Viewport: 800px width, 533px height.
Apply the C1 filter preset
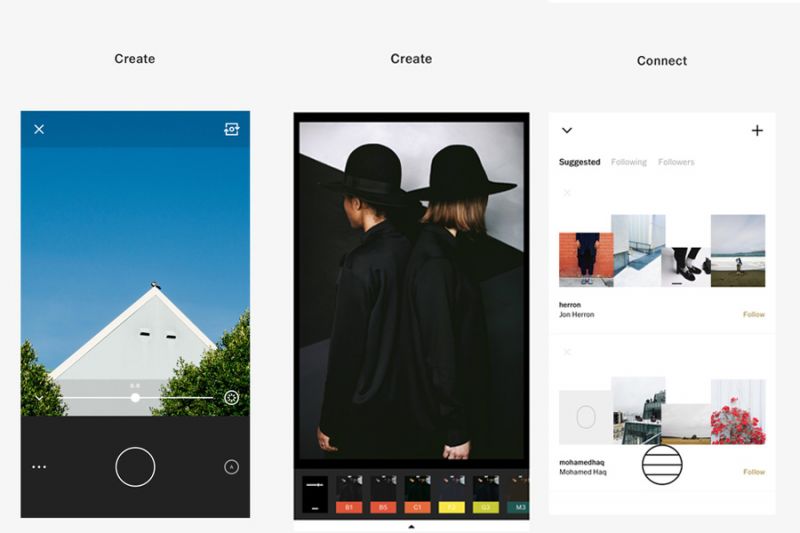click(417, 494)
